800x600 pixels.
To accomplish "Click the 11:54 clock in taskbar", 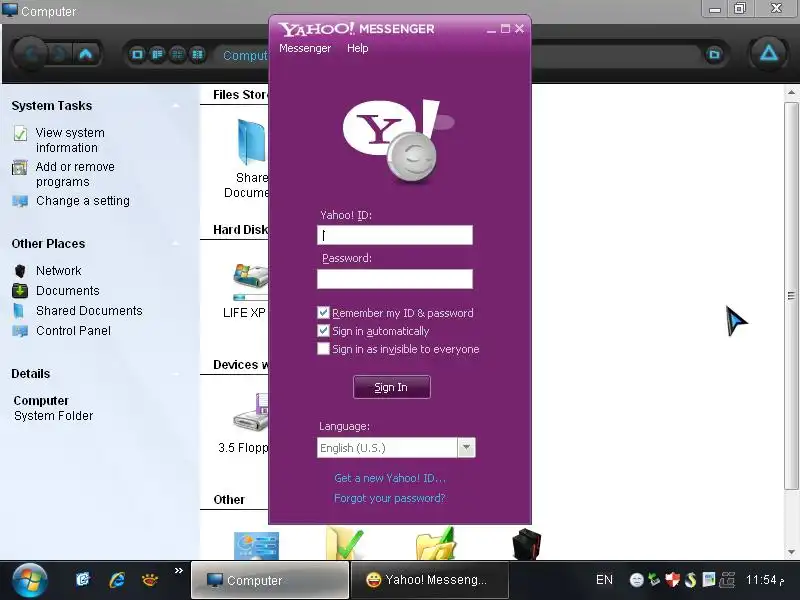I will (764, 580).
